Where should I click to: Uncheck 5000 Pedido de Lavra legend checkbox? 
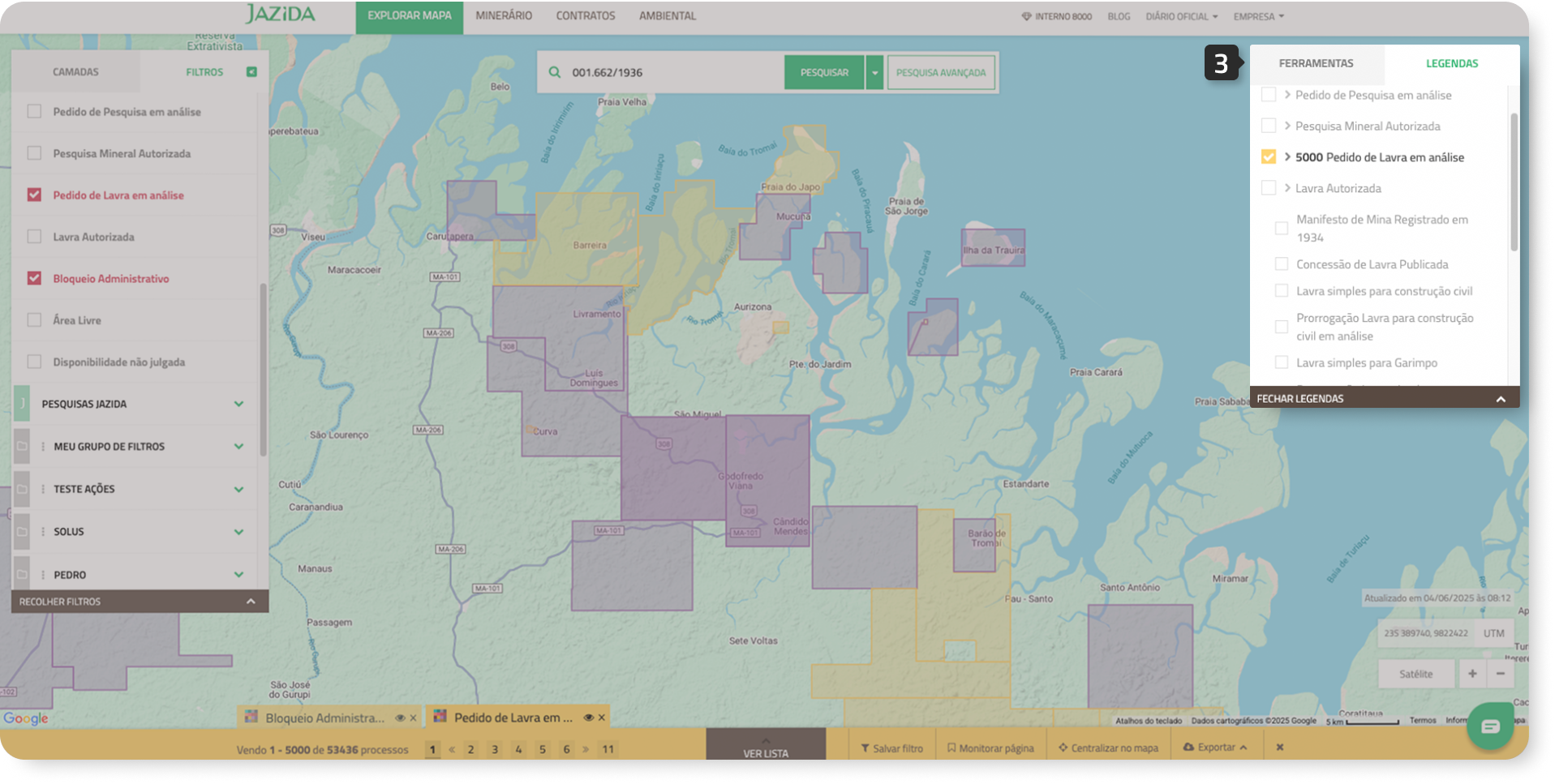click(1269, 156)
